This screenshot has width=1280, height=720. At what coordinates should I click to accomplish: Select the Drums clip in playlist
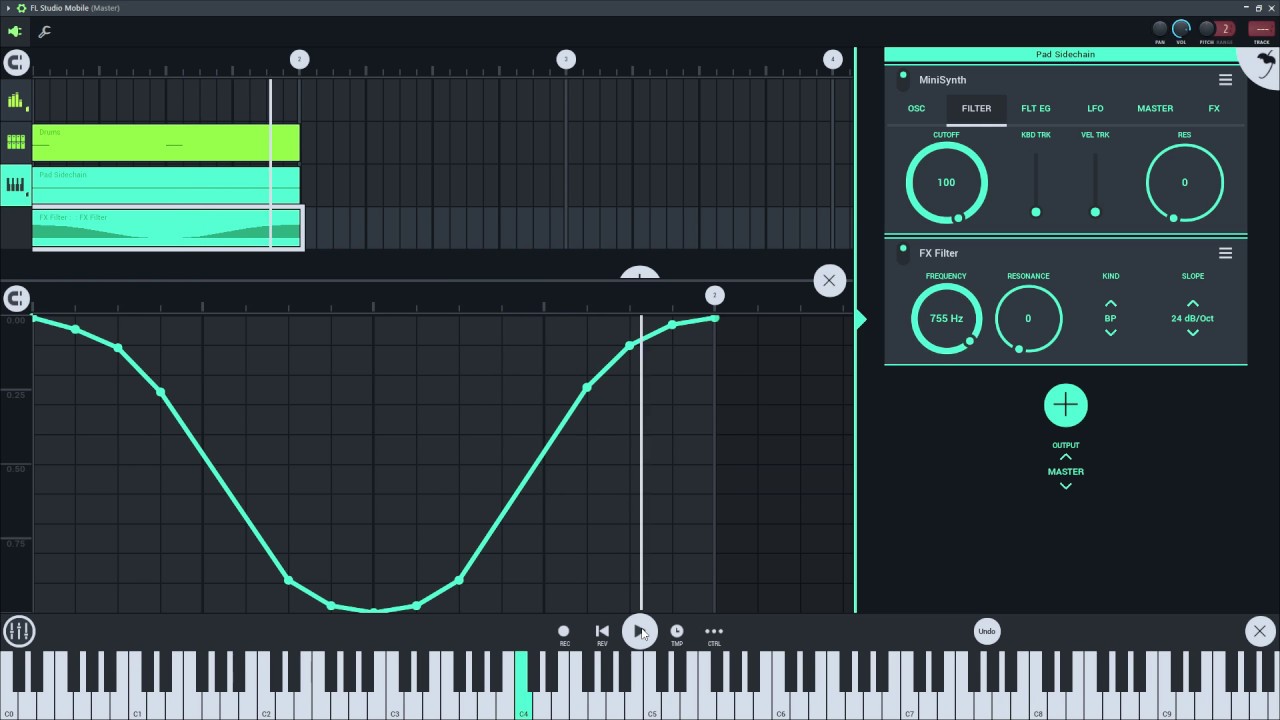tap(166, 142)
